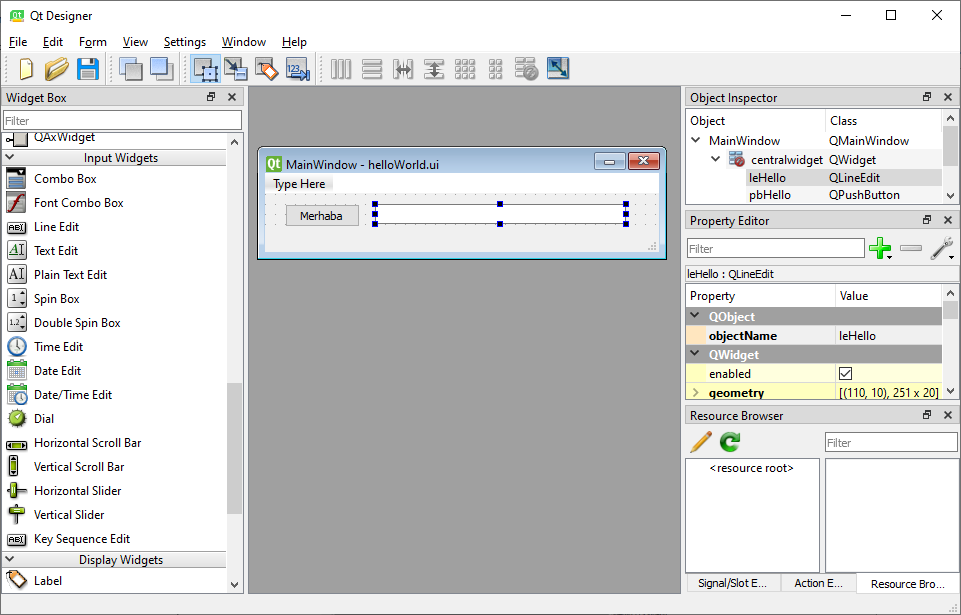This screenshot has height=615, width=961.
Task: Select the Edit Widgets mode icon
Action: (x=207, y=69)
